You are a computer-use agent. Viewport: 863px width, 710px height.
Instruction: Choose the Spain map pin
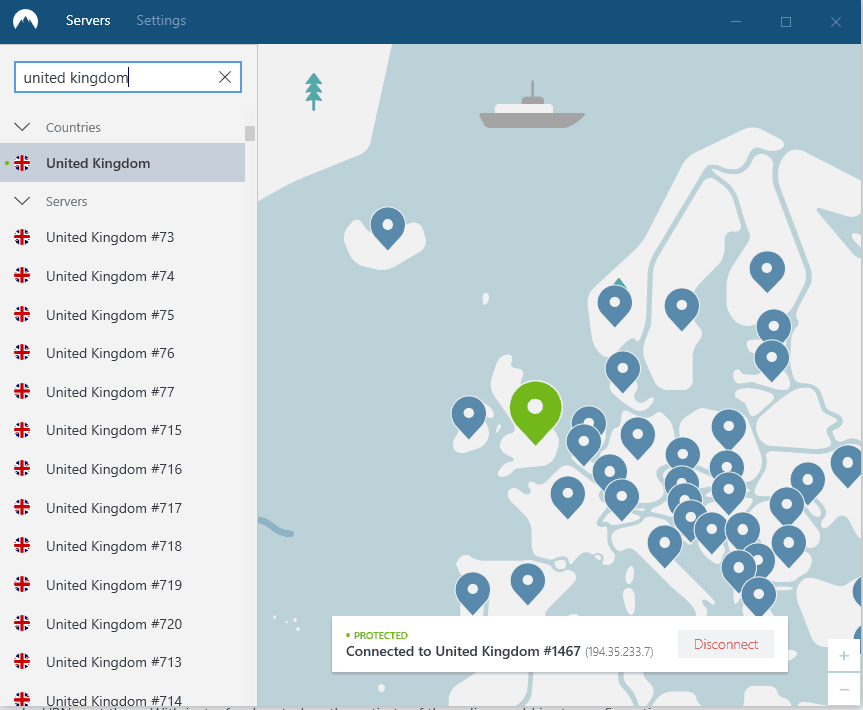coord(527,583)
